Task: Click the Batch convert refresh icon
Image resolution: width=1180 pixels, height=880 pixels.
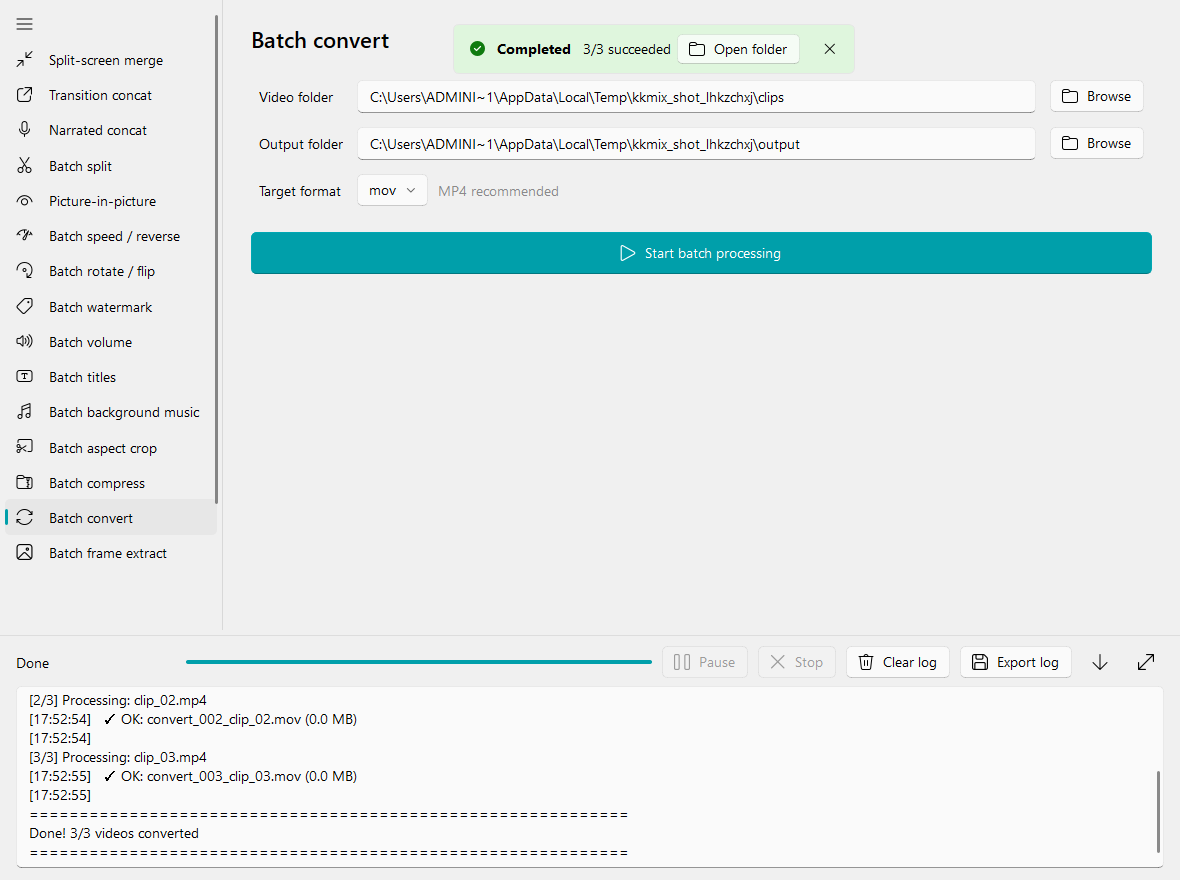Action: 25,517
